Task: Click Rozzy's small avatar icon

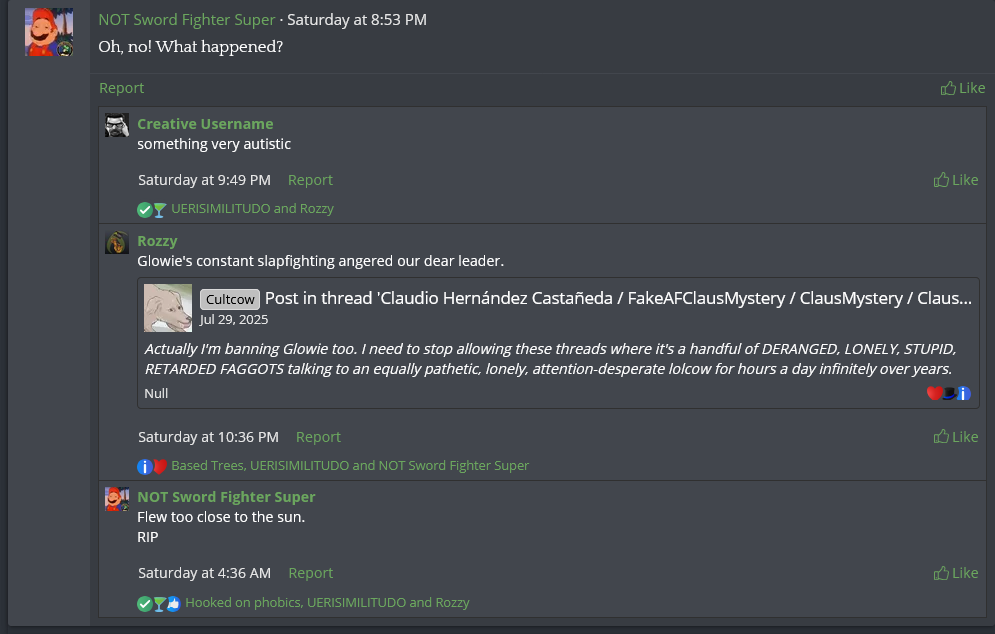Action: (117, 242)
